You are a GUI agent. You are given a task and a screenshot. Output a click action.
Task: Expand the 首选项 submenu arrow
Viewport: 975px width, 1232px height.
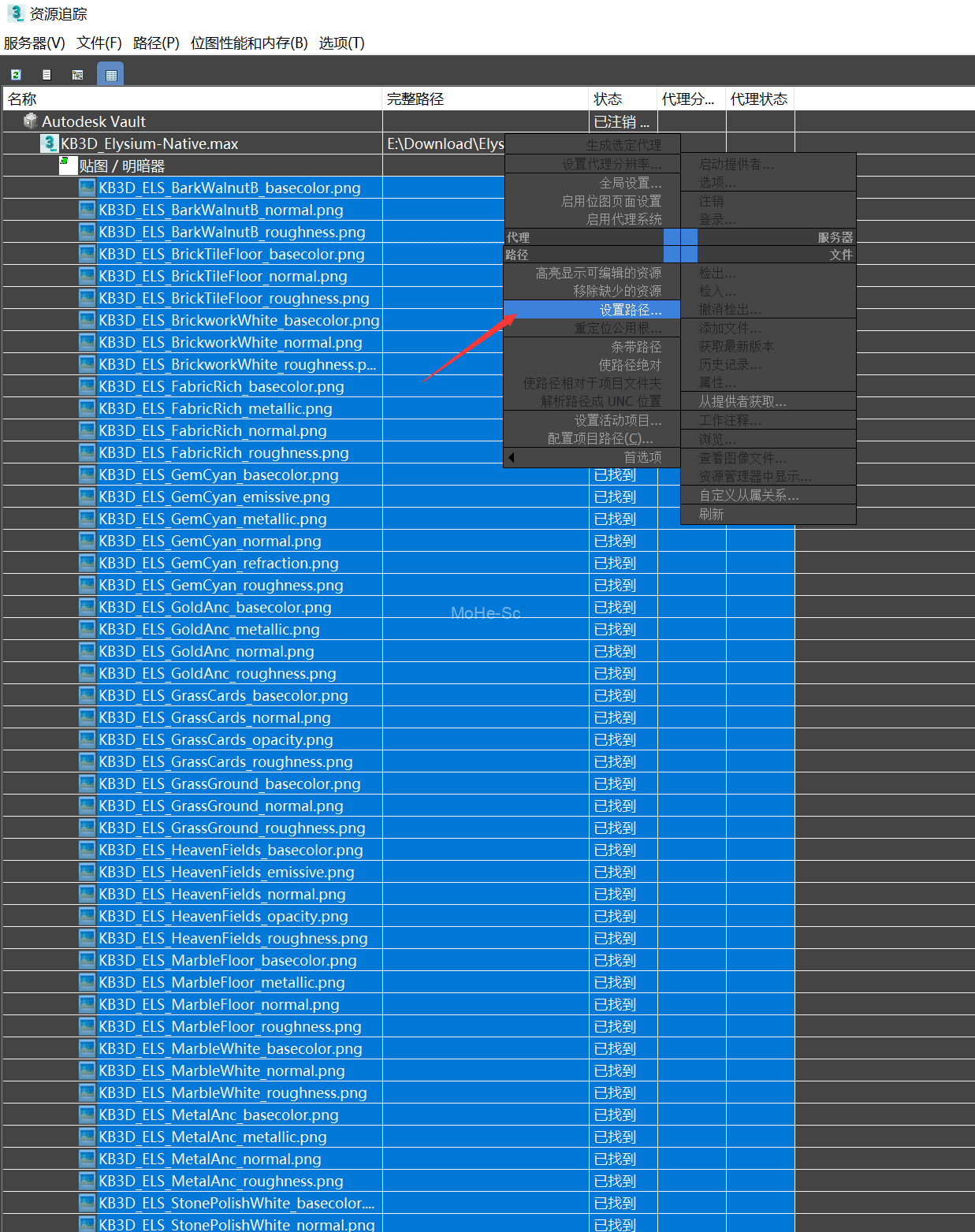512,457
